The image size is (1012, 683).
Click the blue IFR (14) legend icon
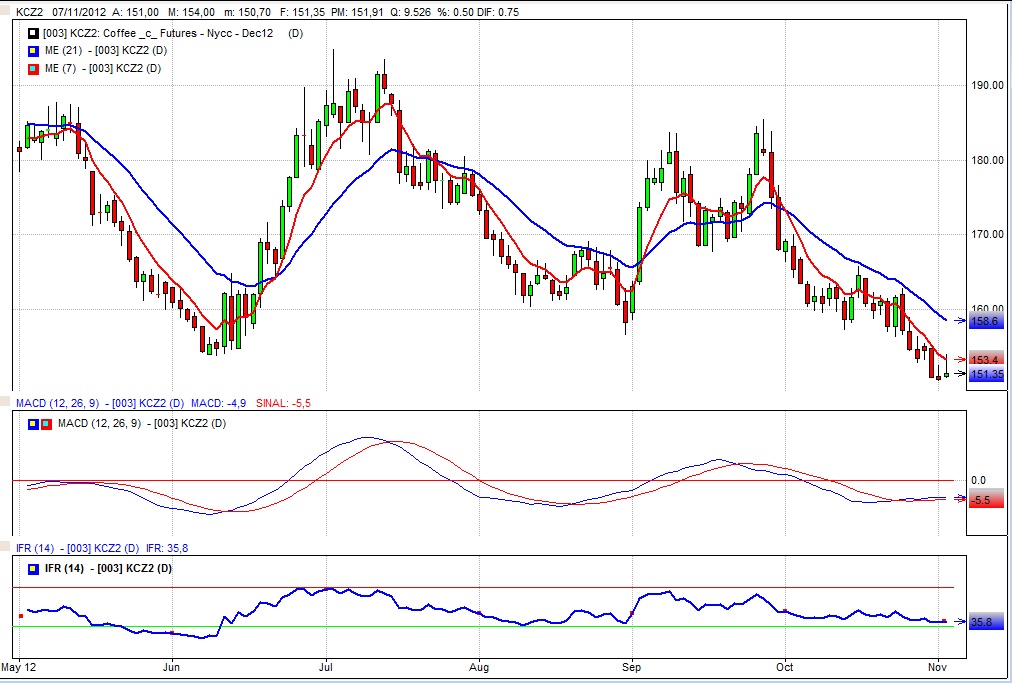point(33,568)
